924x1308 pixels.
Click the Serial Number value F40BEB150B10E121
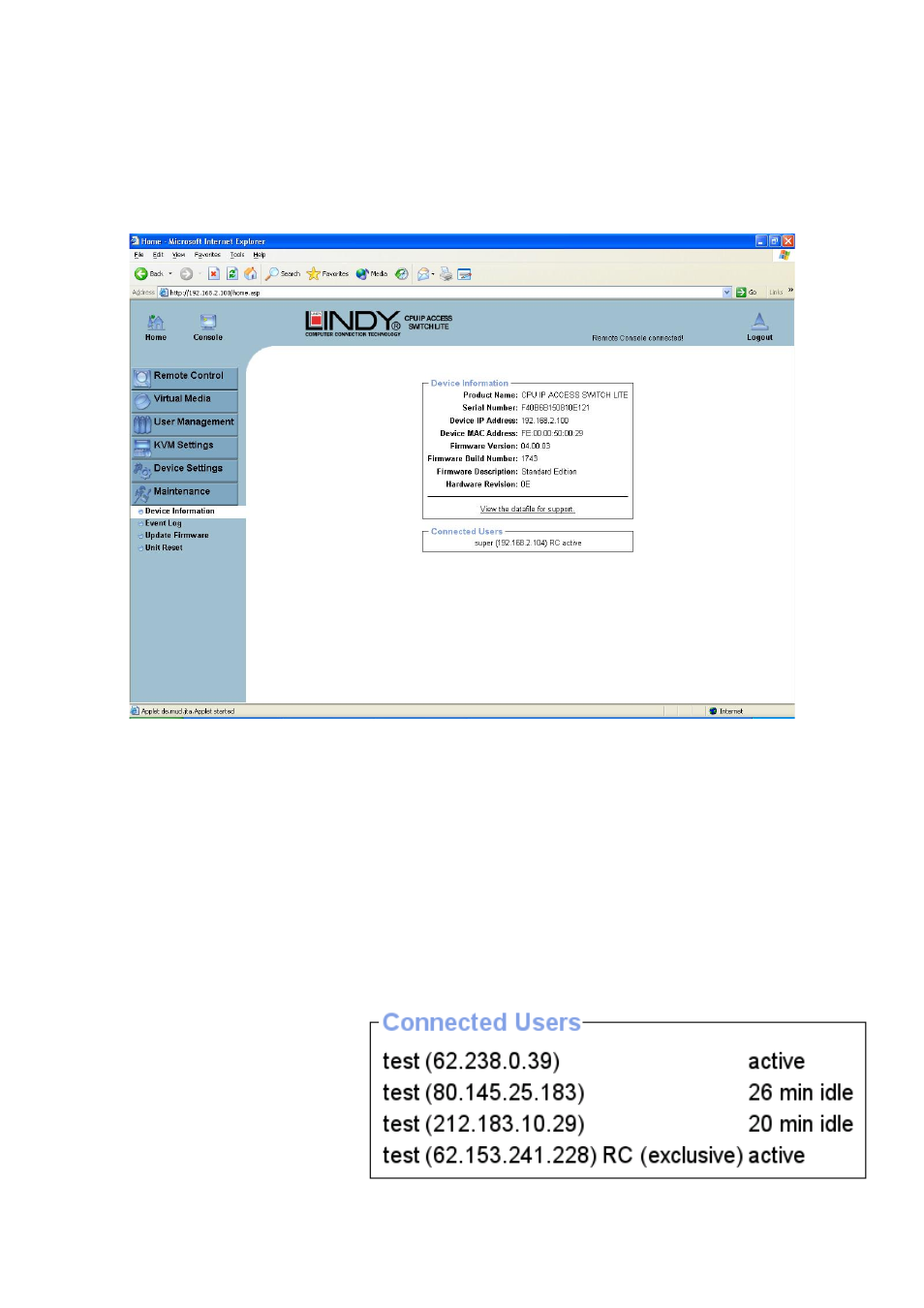pyautogui.click(x=556, y=408)
